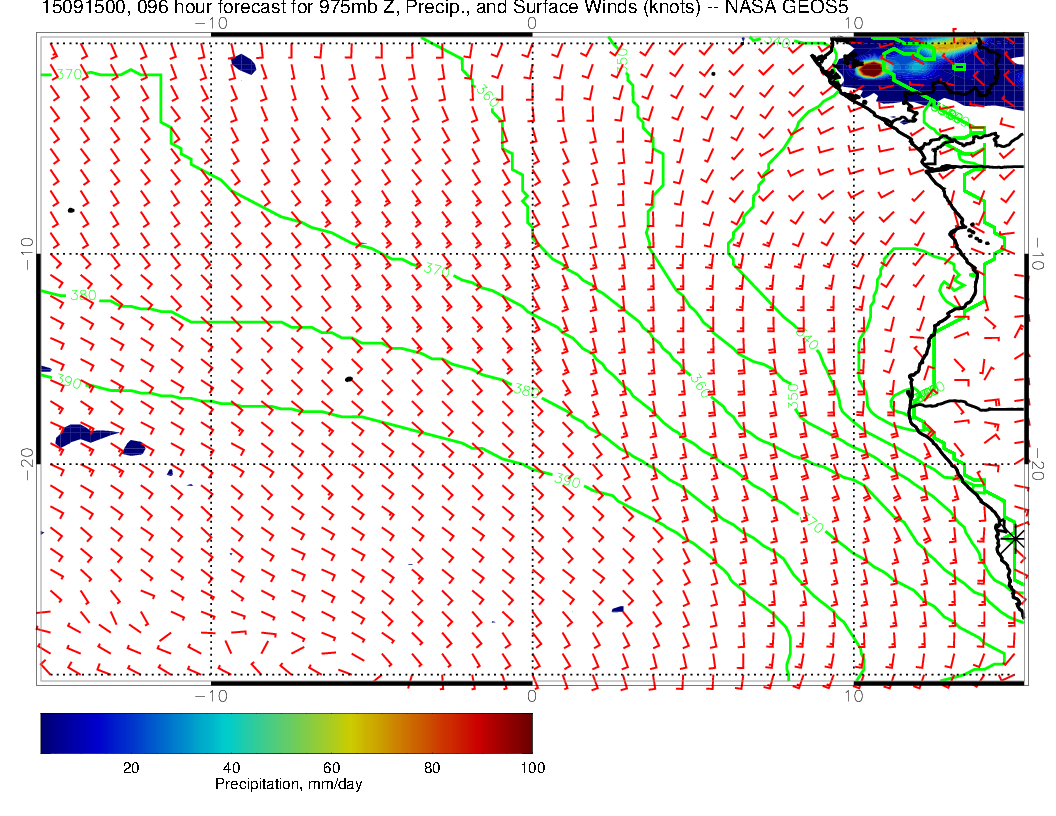Click the blue precipitation blob near the top edge
This screenshot has height=816, width=1056.
tap(243, 65)
